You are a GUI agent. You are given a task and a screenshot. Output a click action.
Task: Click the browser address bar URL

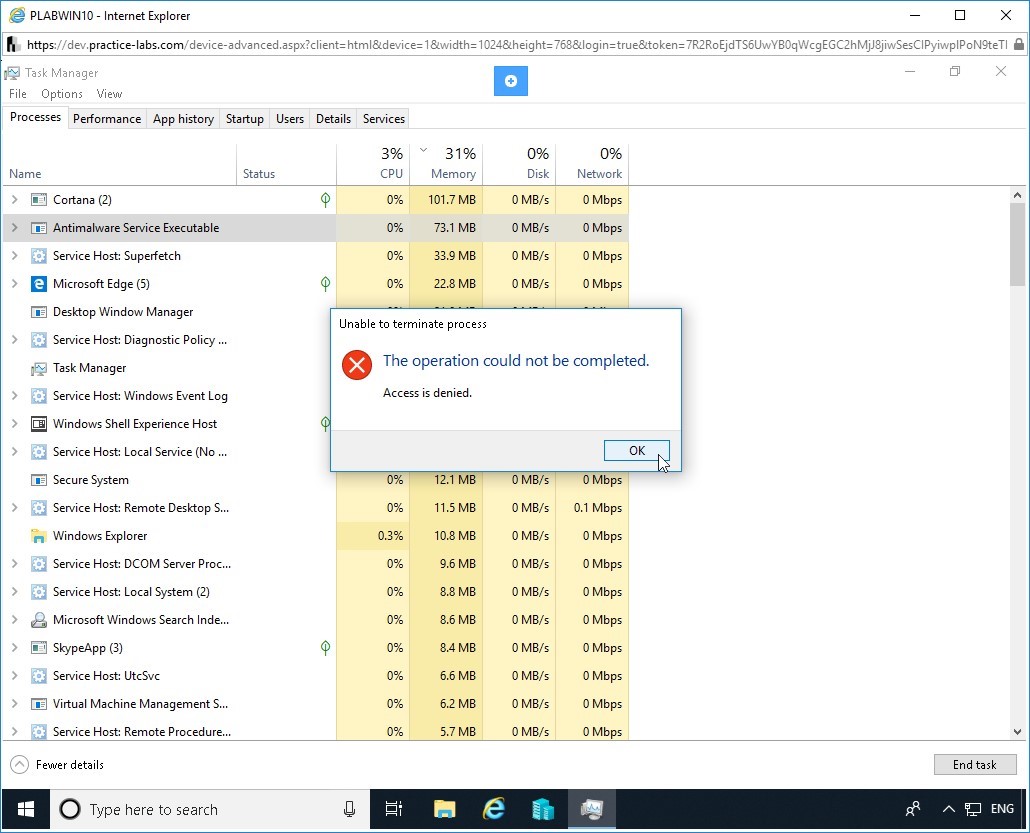point(516,45)
